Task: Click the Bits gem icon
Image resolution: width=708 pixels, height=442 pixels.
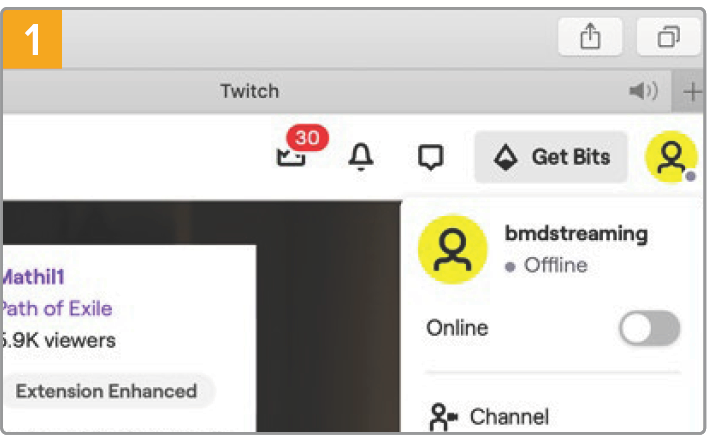Action: tap(506, 157)
